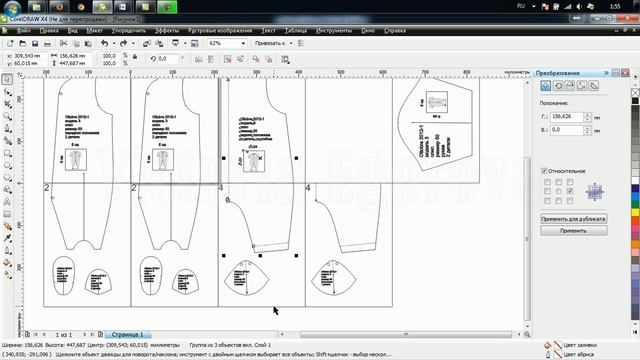Select the Ellipse tool
This screenshot has height=360, width=640.
(7, 166)
